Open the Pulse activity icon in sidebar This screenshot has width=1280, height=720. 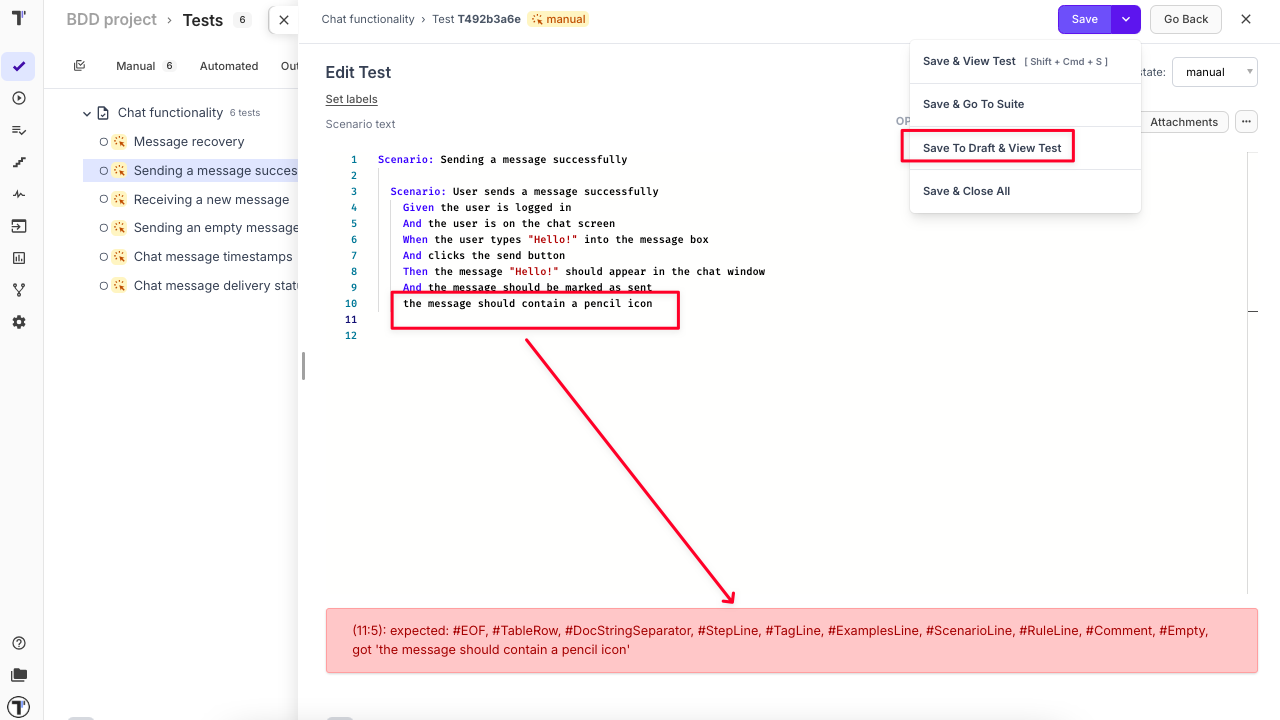[x=20, y=193]
